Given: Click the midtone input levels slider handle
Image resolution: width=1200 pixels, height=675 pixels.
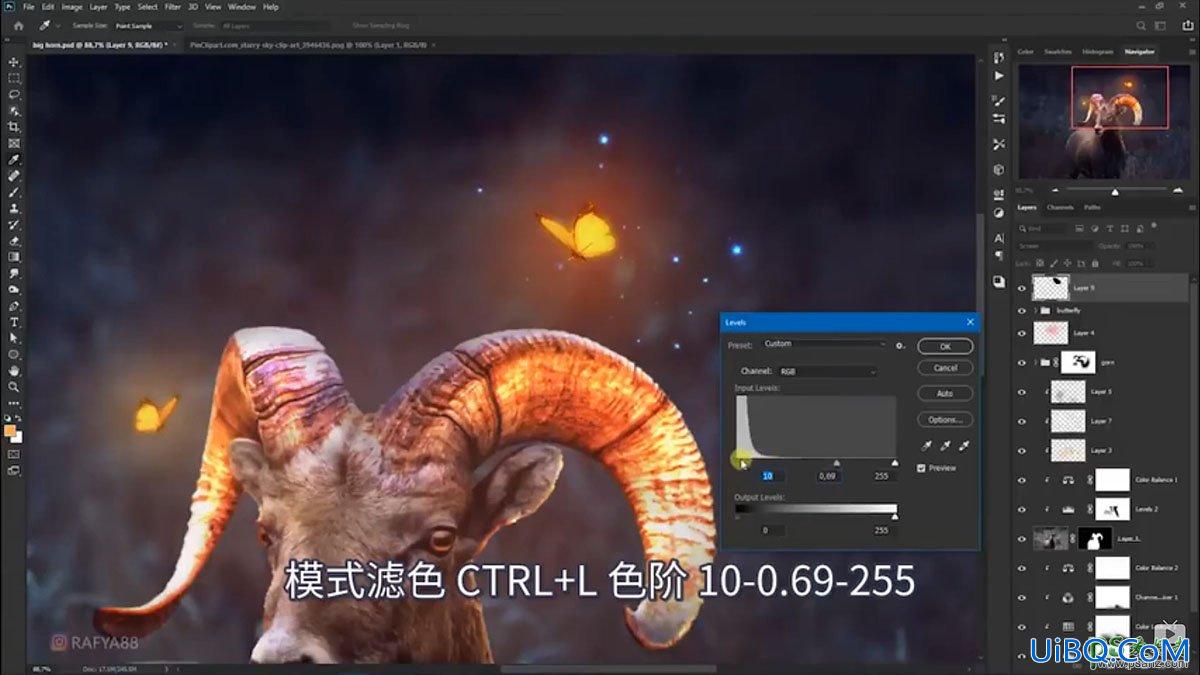Looking at the screenshot, I should point(837,463).
